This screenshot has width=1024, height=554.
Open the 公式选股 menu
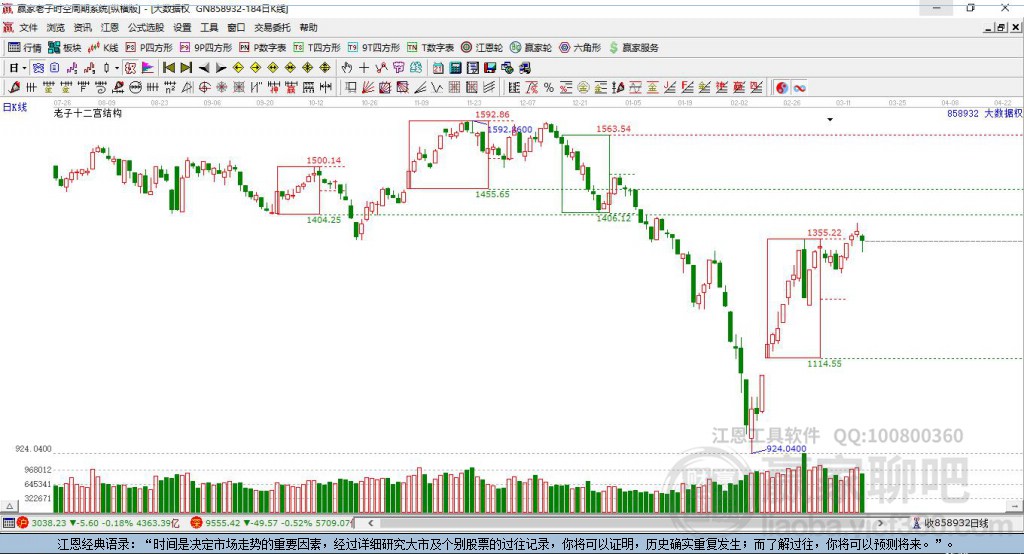[x=146, y=27]
